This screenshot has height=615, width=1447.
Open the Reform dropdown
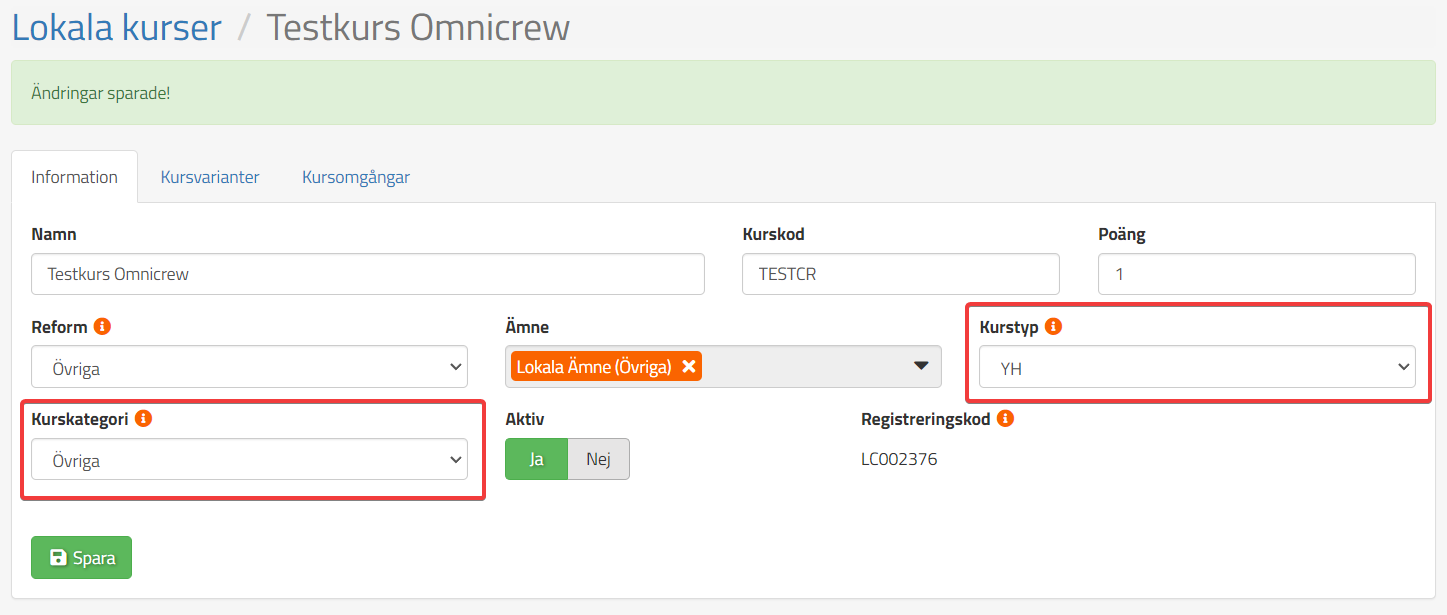pyautogui.click(x=249, y=367)
